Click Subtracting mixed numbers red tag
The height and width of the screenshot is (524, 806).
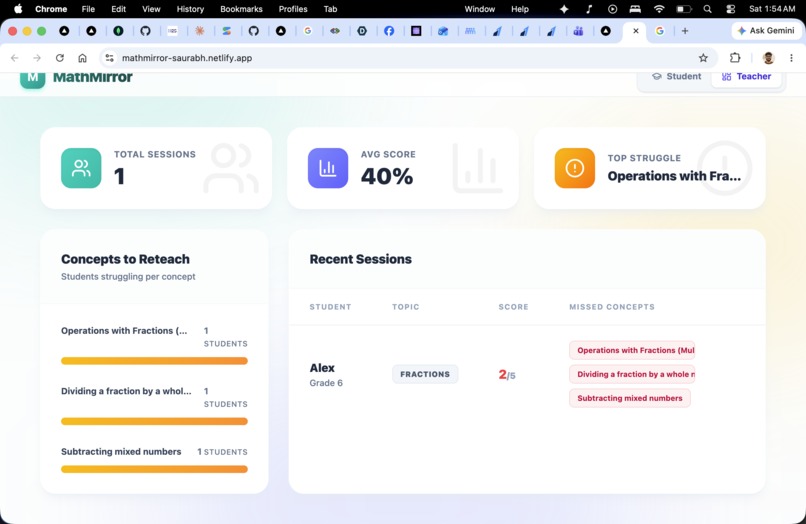(x=630, y=398)
